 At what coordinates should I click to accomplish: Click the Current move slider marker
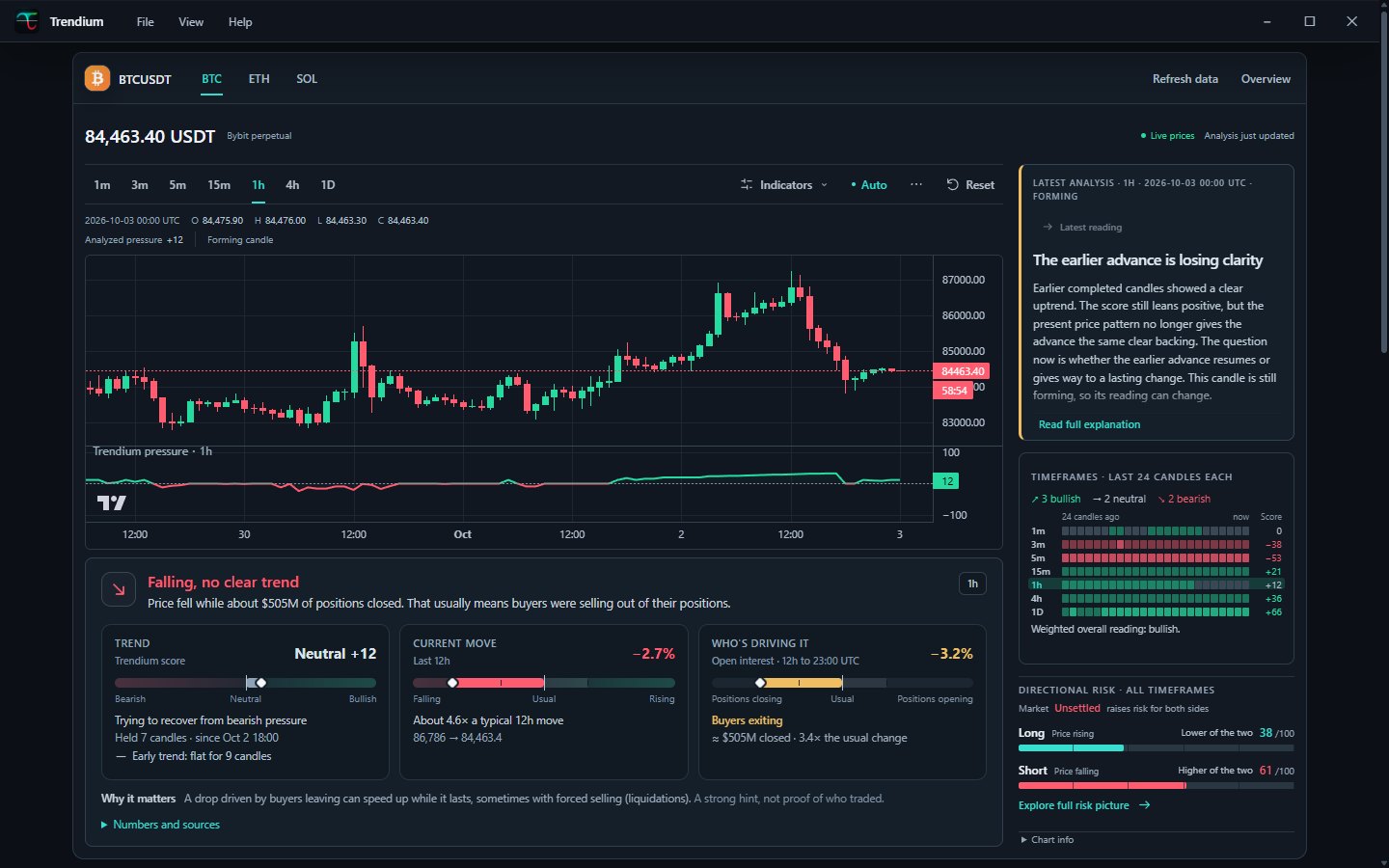pyautogui.click(x=452, y=683)
